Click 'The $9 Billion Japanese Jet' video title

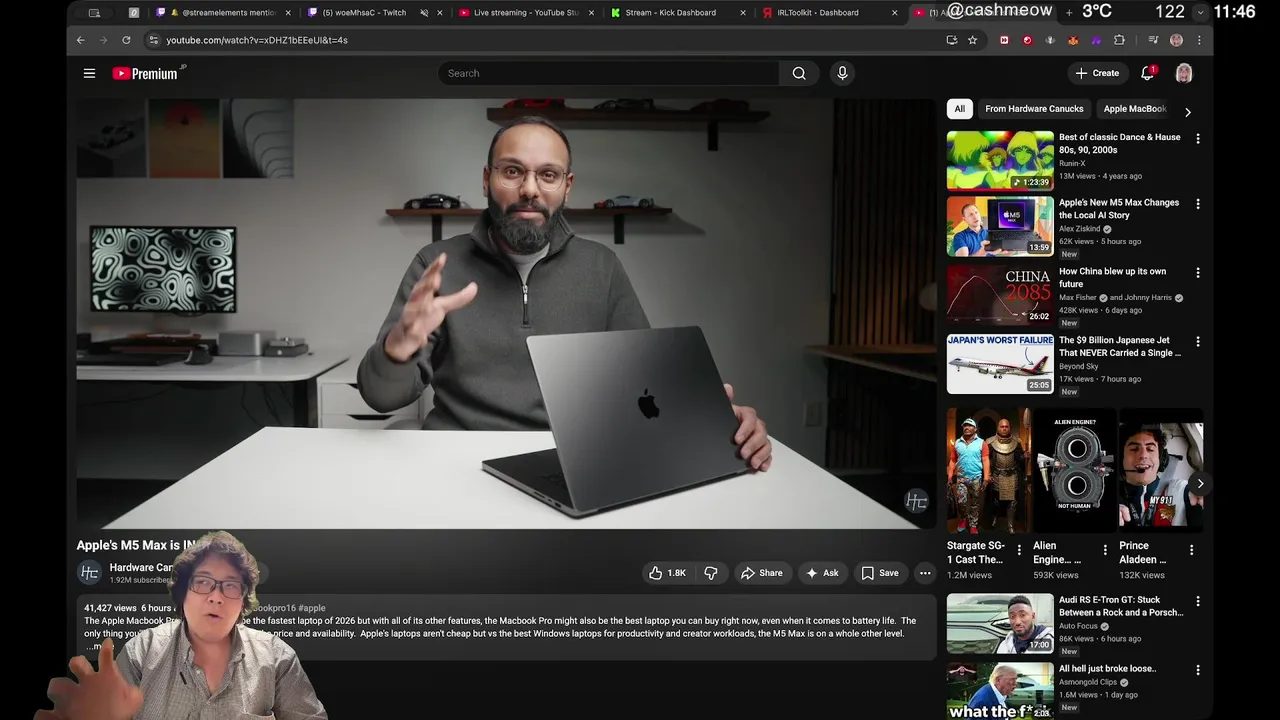1120,346
